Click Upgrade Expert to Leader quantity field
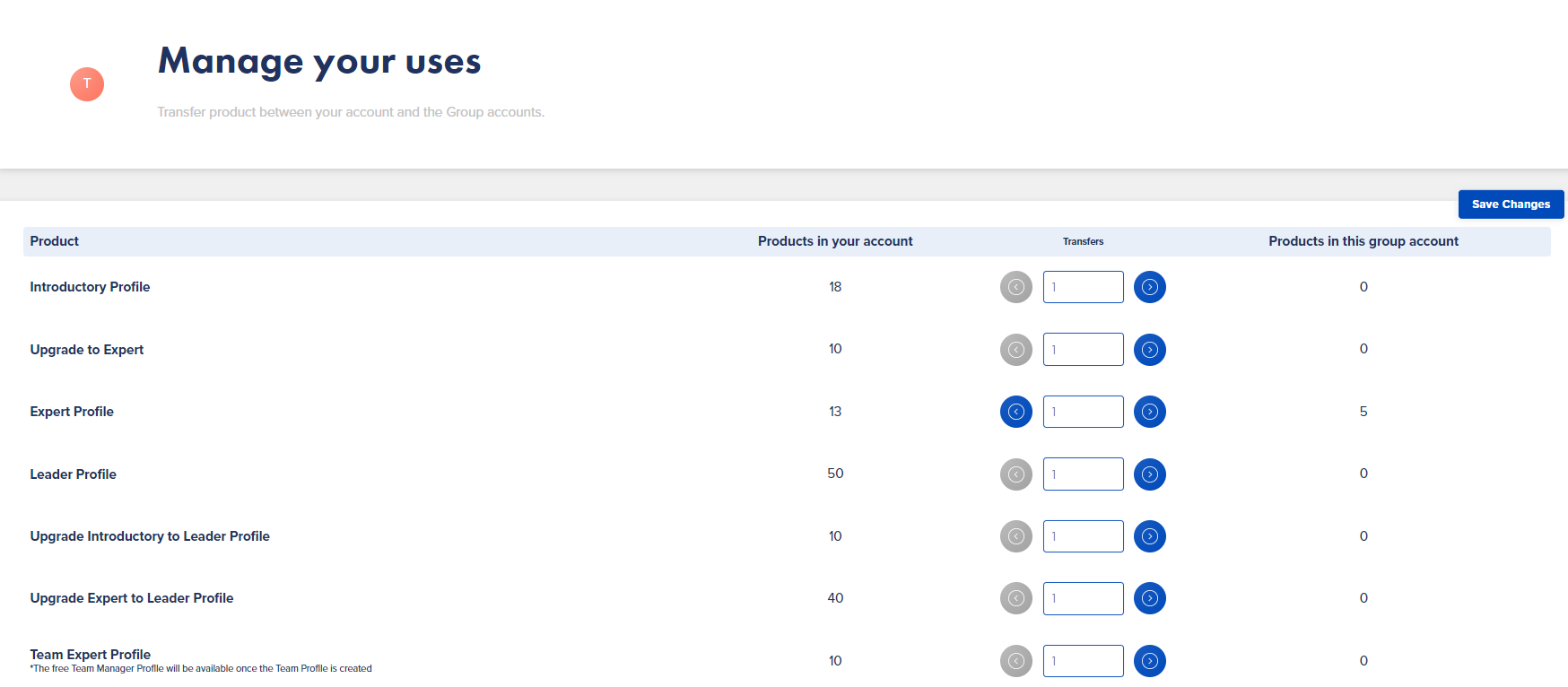The image size is (1568, 687). [x=1084, y=598]
